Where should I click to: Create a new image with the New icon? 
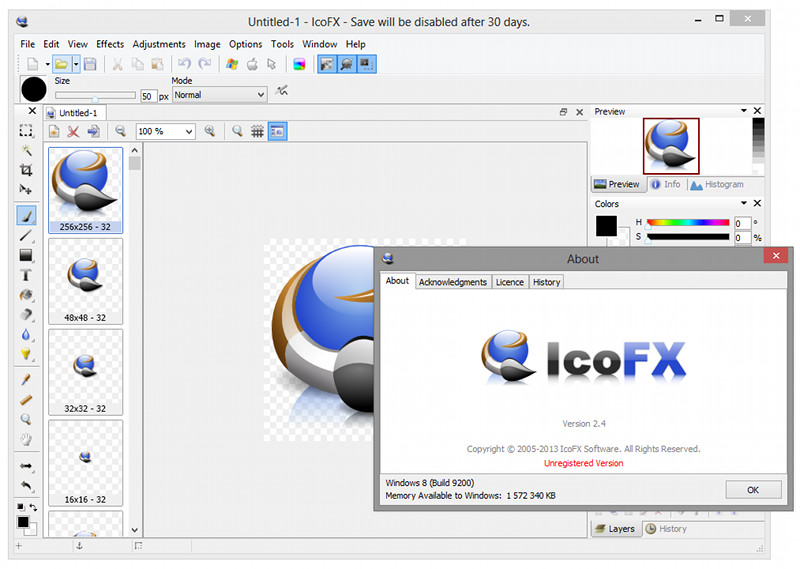pyautogui.click(x=33, y=64)
